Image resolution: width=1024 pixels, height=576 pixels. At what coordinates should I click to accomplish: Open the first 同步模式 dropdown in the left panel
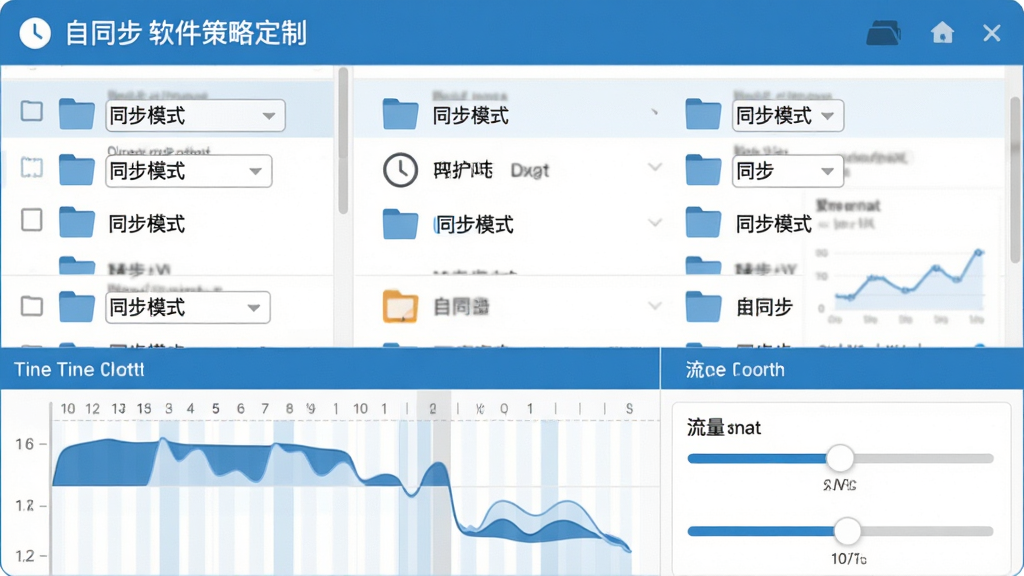click(x=195, y=116)
